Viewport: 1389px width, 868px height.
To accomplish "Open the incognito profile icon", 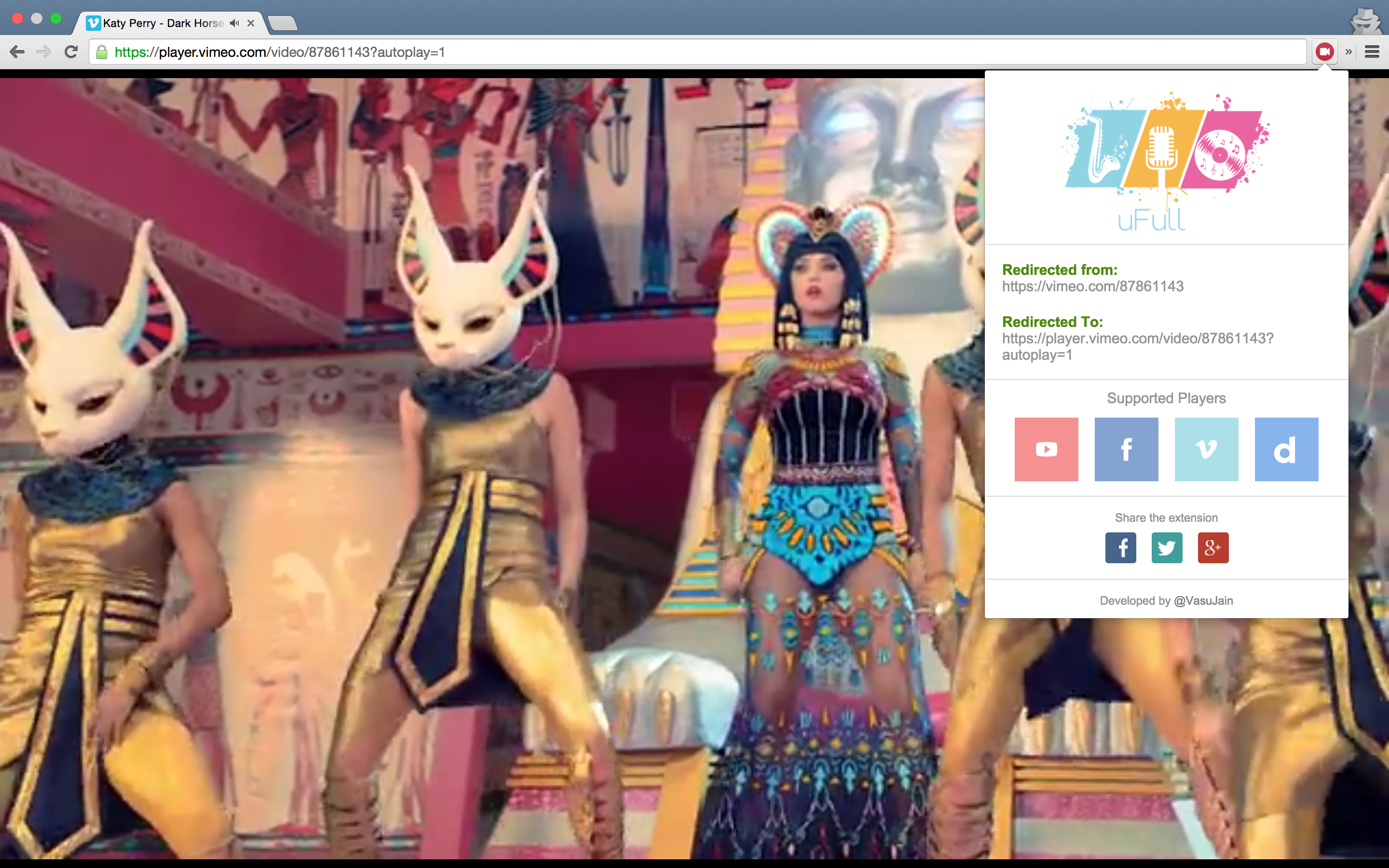I will (1366, 21).
